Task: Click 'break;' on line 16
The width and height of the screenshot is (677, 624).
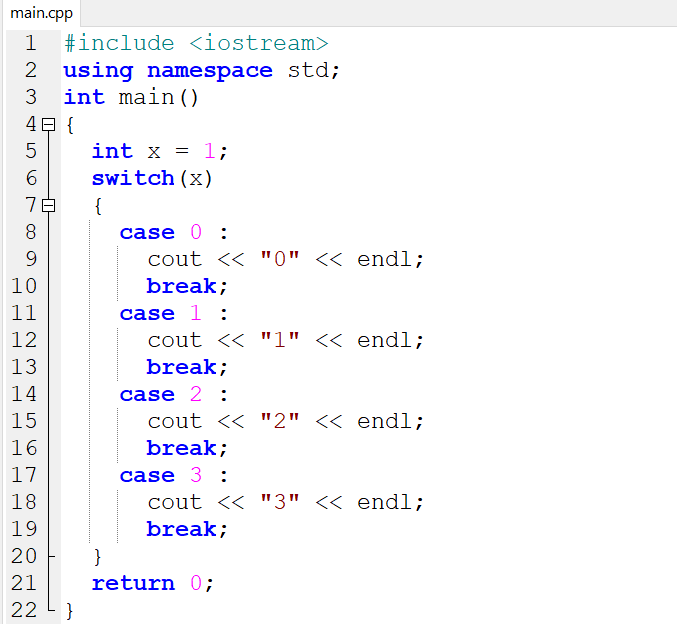Action: tap(187, 448)
